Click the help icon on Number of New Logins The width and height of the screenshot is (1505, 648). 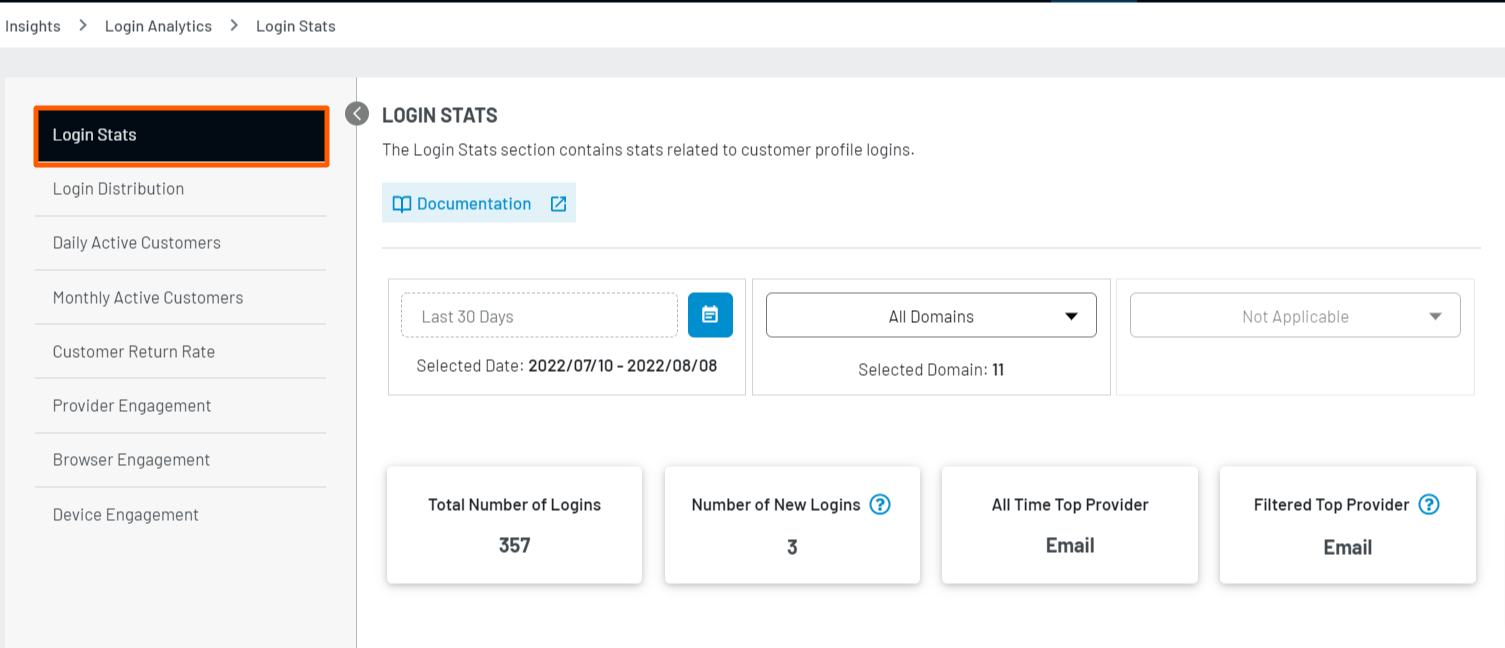point(879,505)
